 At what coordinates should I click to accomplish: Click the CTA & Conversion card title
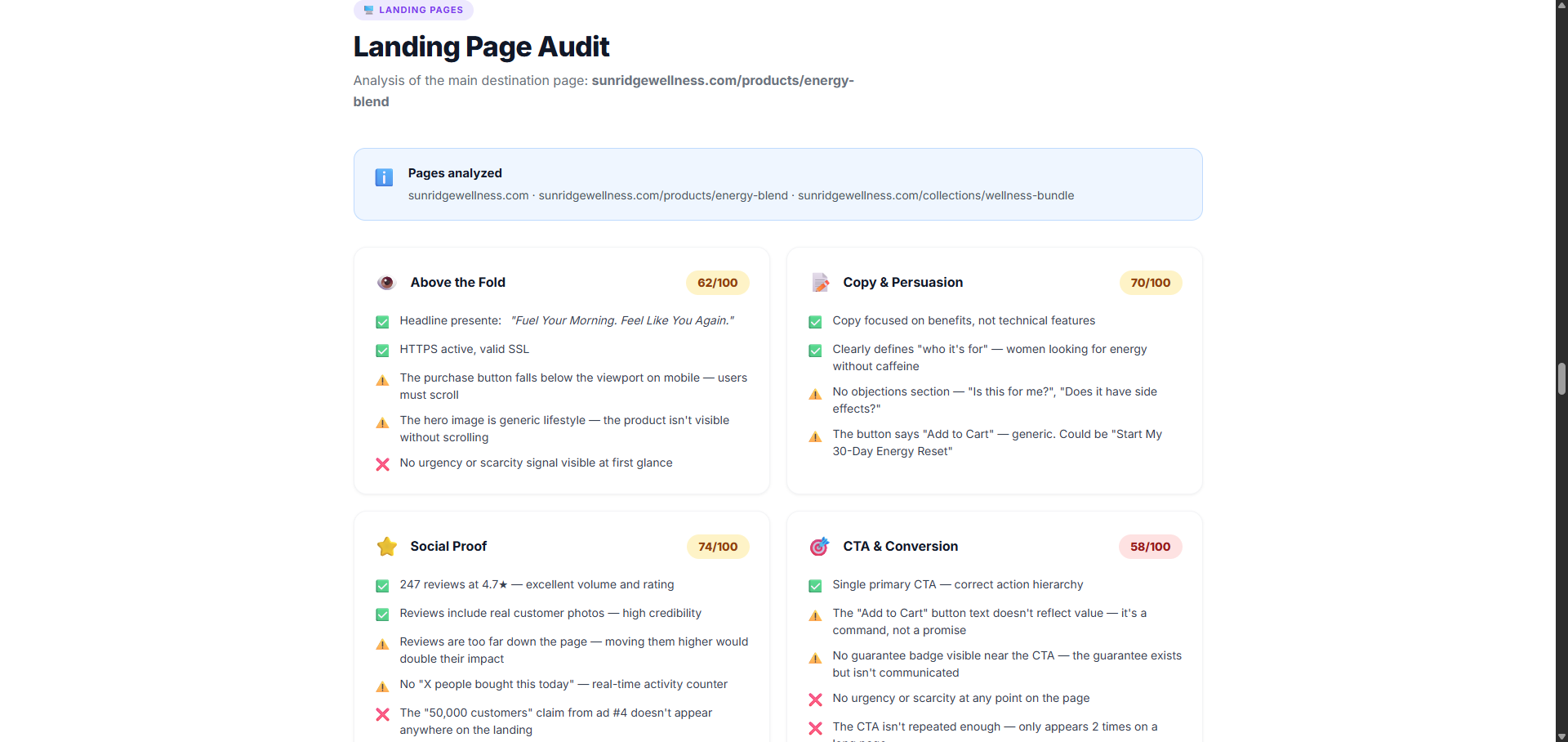pyautogui.click(x=901, y=547)
